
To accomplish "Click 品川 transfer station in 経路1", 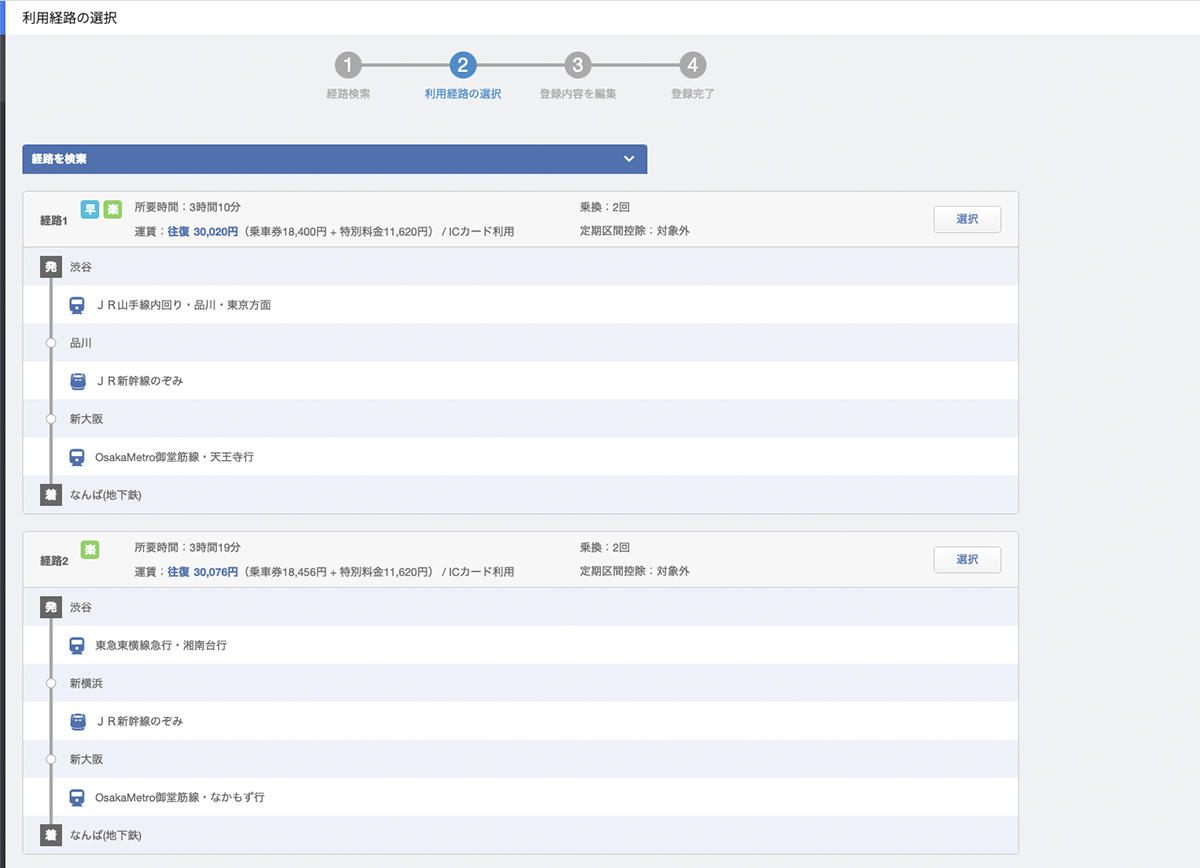I will pyautogui.click(x=81, y=343).
